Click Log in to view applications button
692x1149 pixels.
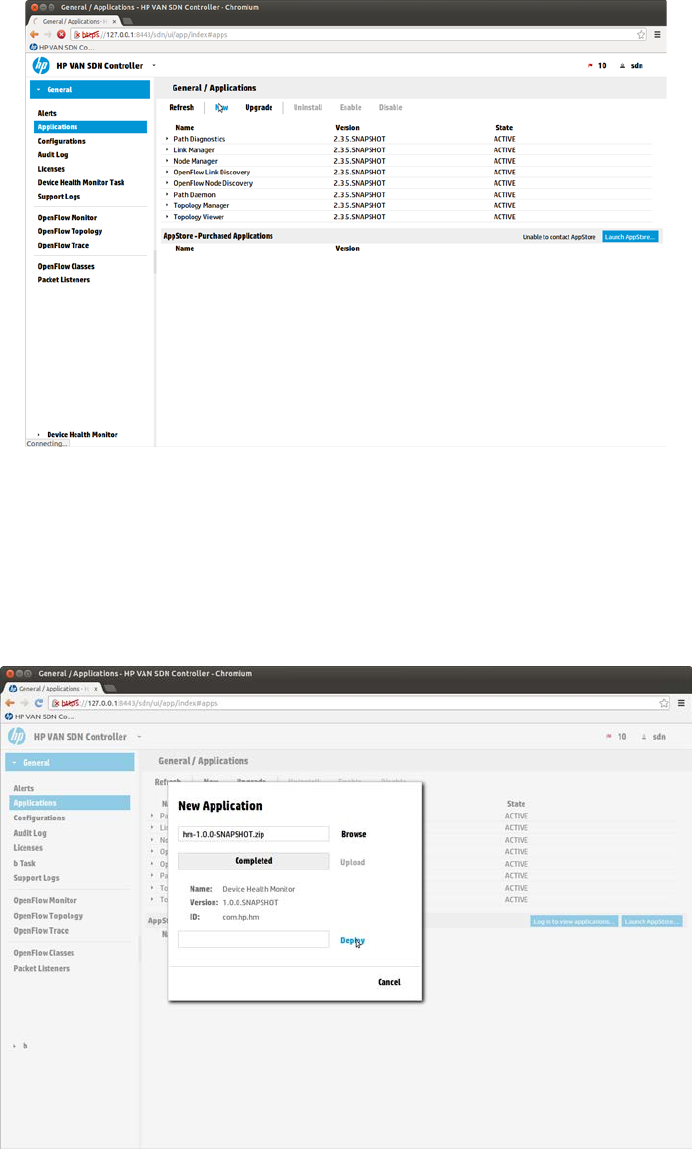pyautogui.click(x=575, y=921)
